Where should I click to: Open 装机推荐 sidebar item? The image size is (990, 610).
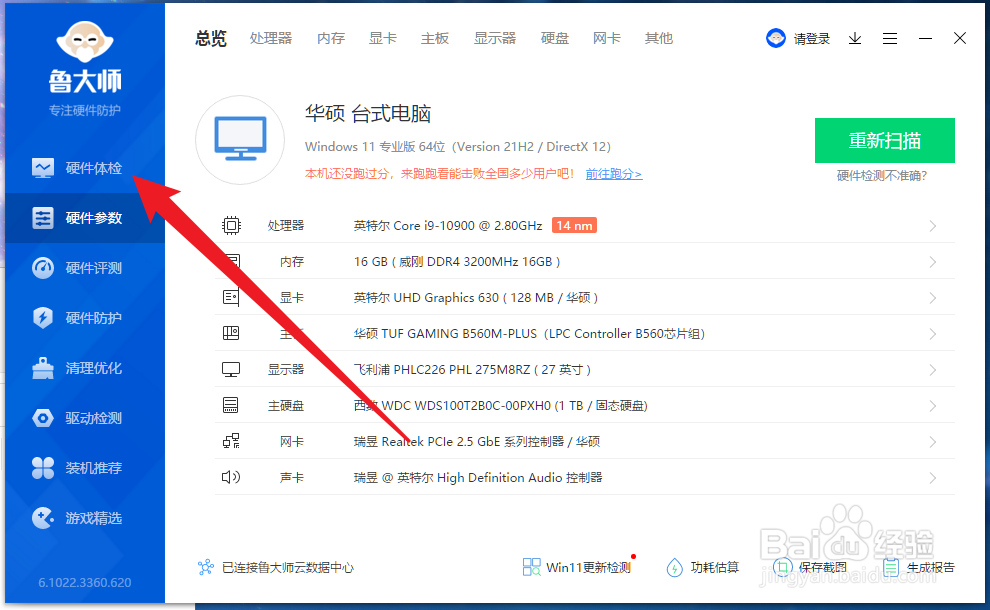coord(85,468)
